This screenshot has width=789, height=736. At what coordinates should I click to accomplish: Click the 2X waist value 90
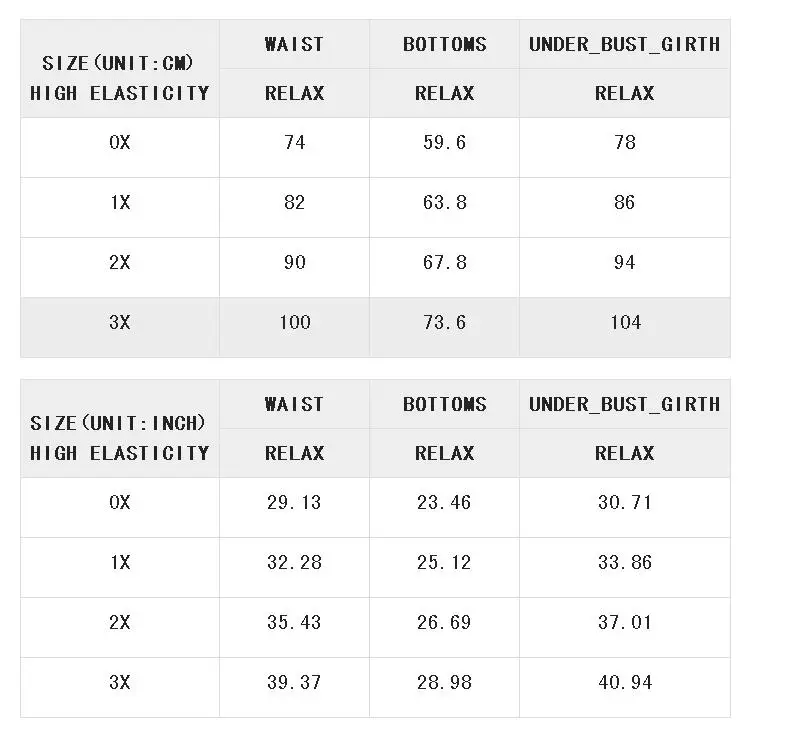(x=294, y=262)
